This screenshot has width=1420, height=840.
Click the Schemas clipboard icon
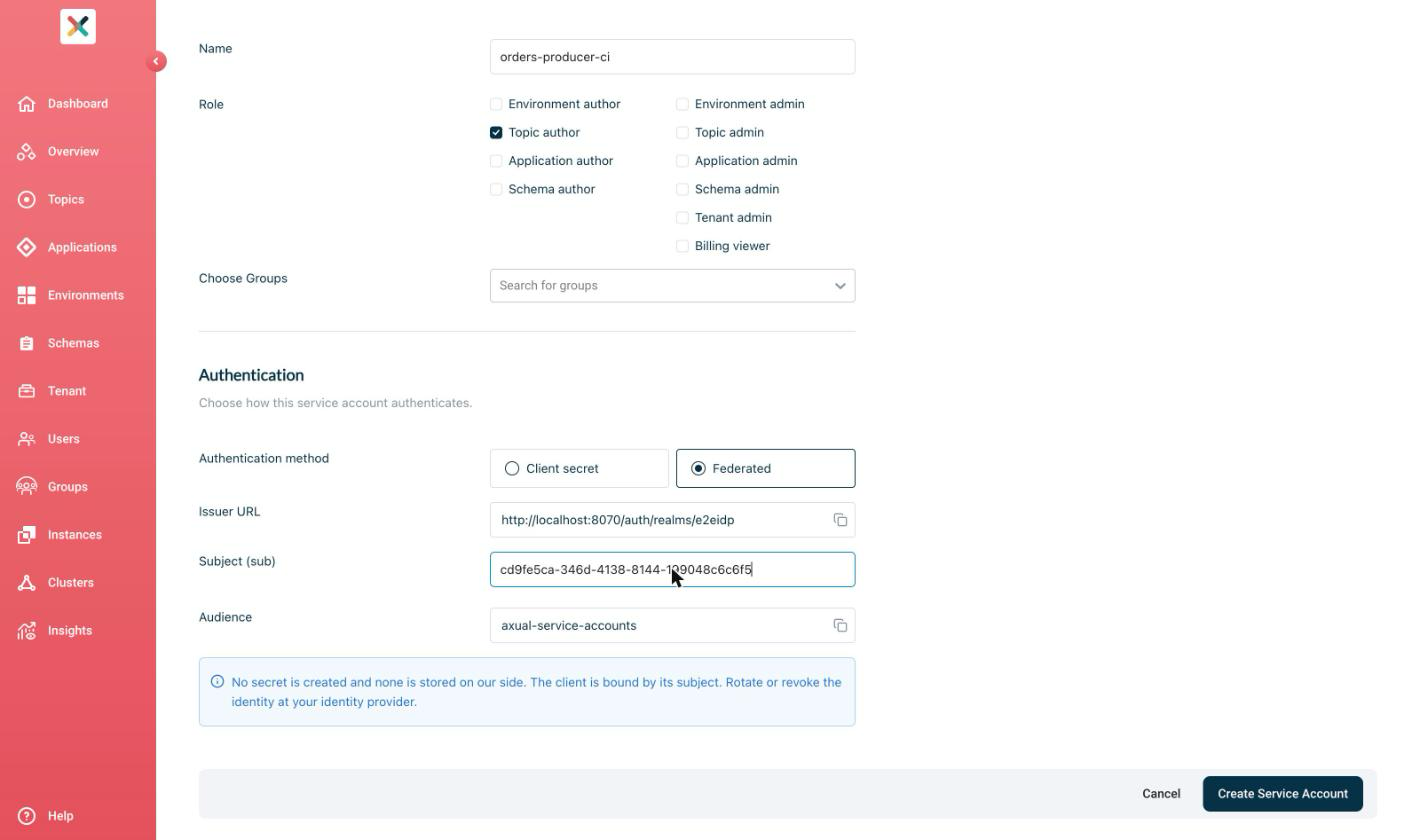pos(27,344)
